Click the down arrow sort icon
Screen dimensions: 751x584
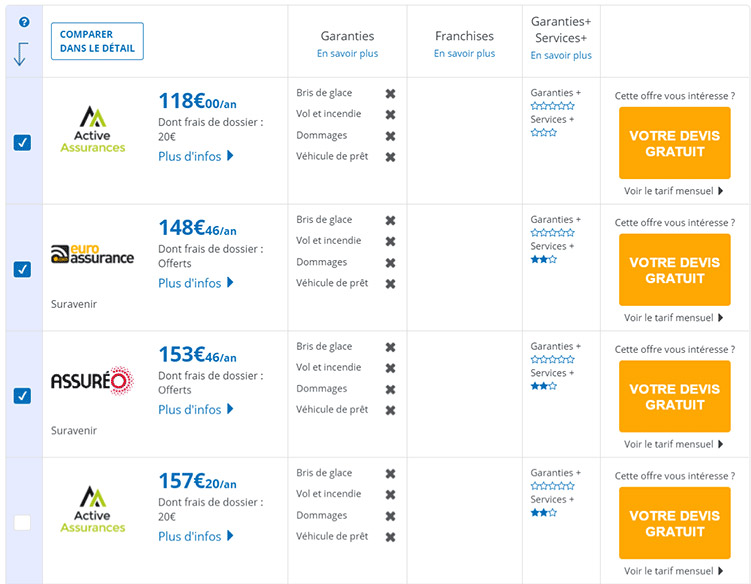point(22,54)
